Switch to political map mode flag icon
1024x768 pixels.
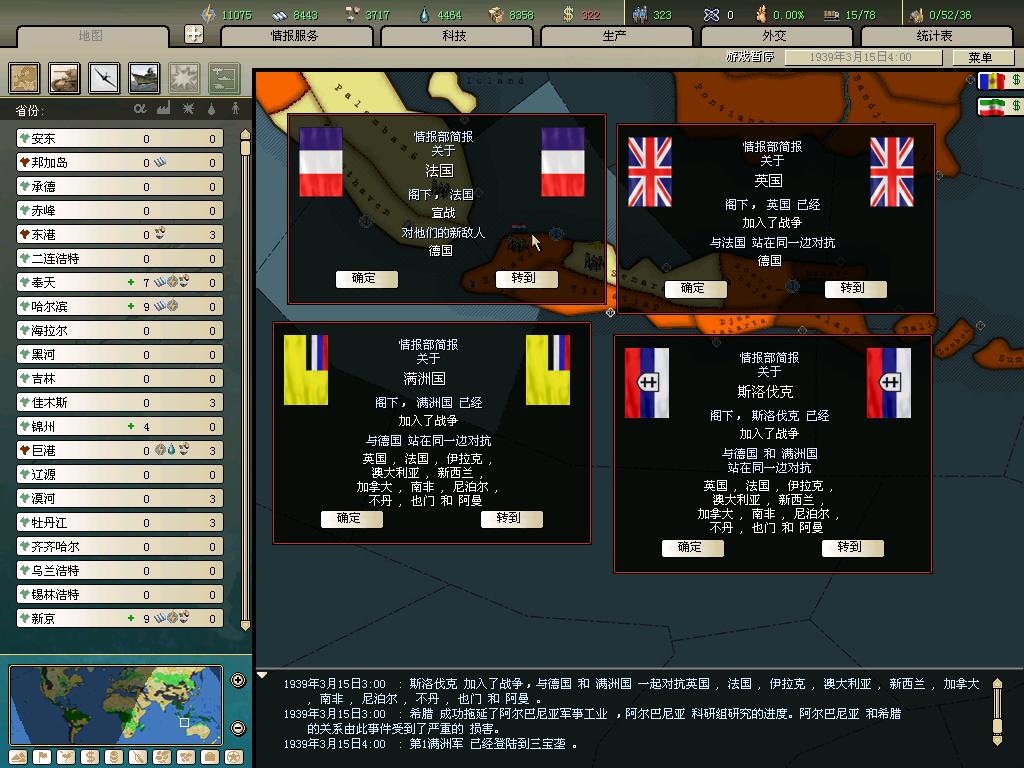(42, 757)
